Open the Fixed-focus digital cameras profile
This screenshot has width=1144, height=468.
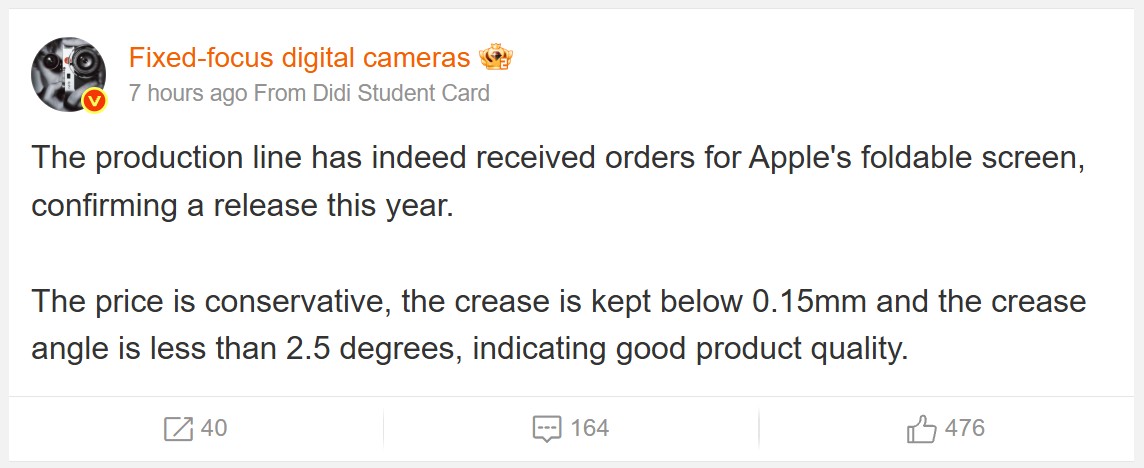[300, 59]
